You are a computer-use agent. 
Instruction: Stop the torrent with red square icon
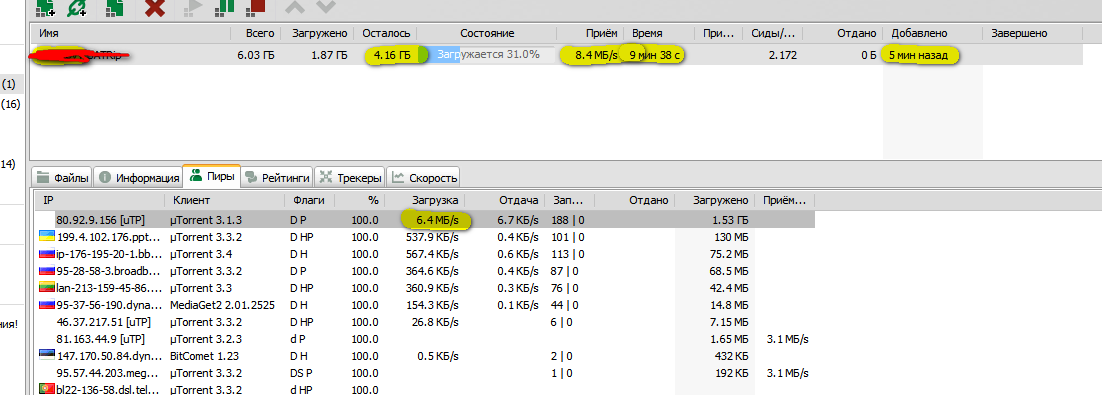click(x=256, y=7)
